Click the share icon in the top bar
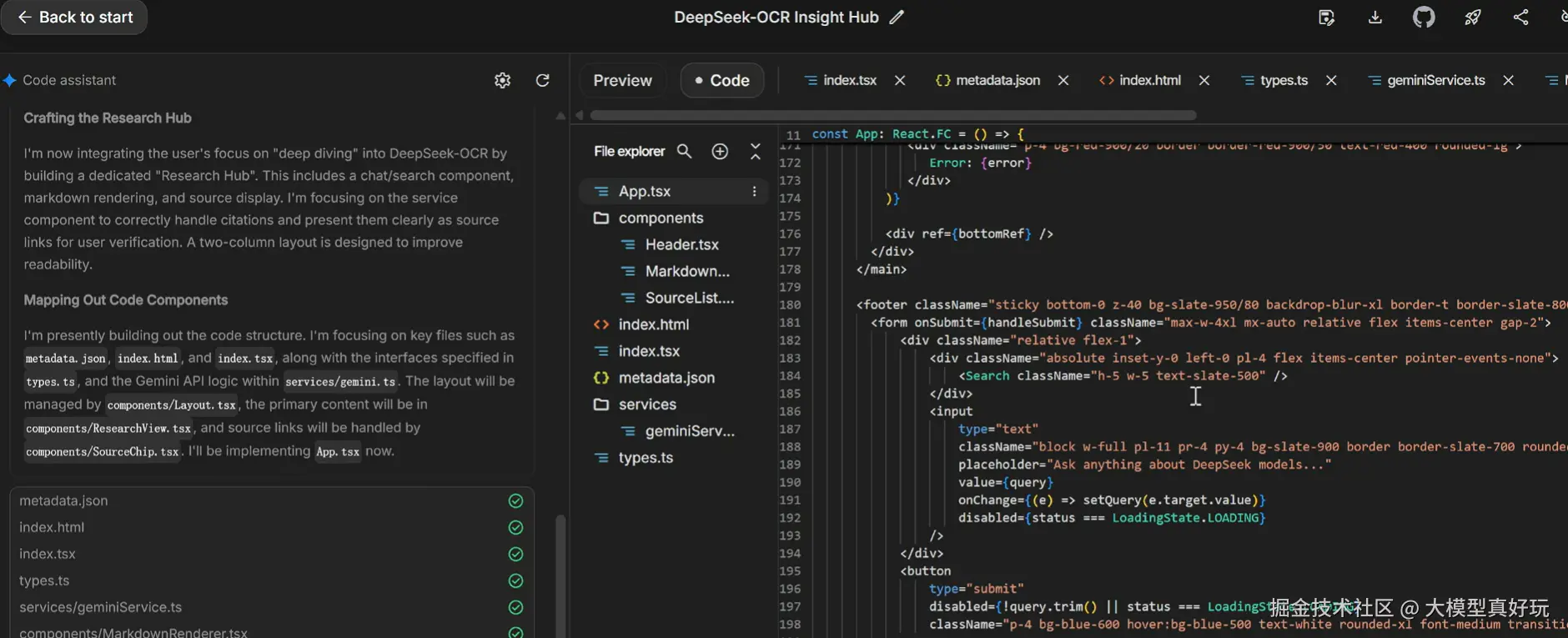 1521,18
